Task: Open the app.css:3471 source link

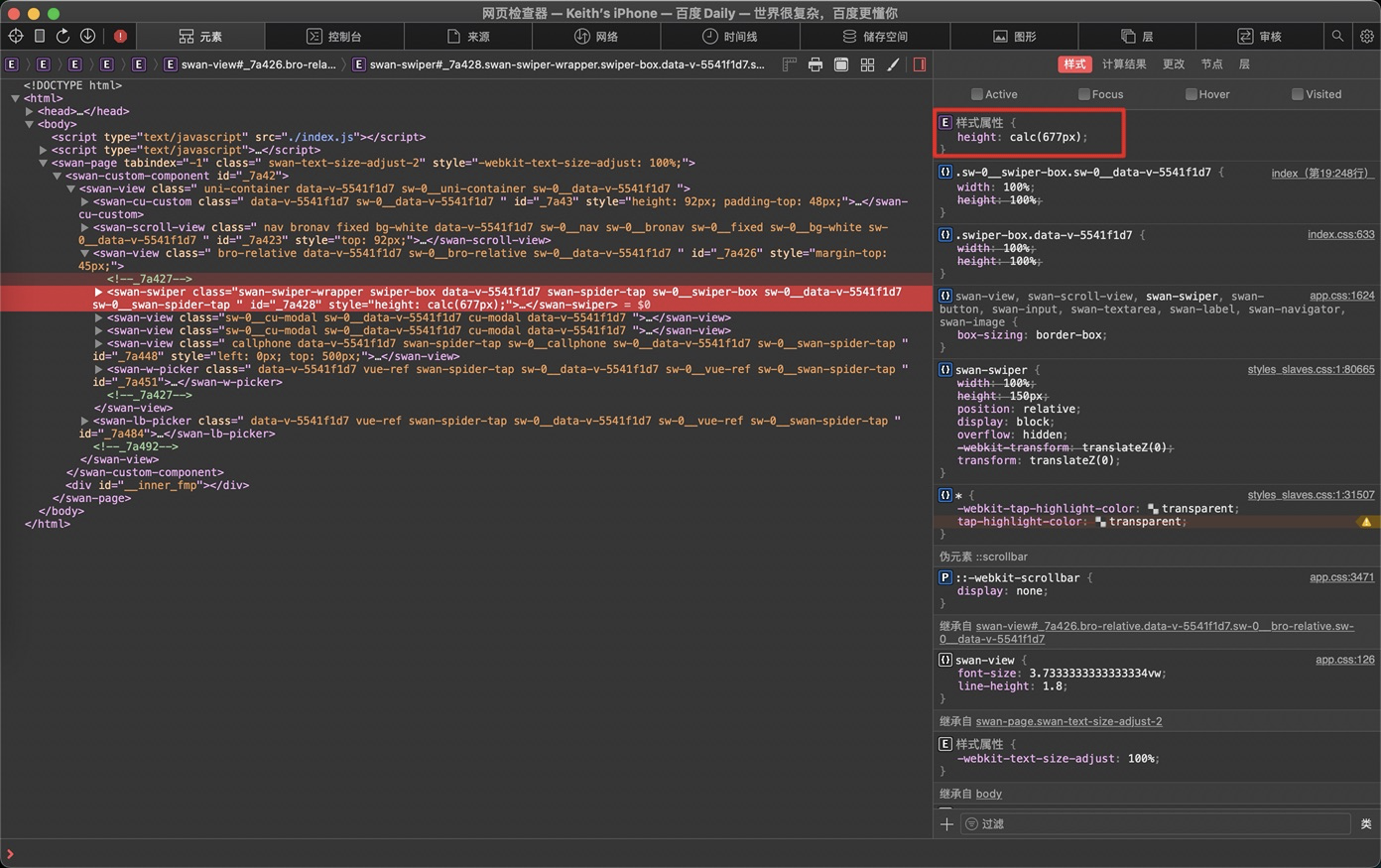Action: [x=1342, y=577]
